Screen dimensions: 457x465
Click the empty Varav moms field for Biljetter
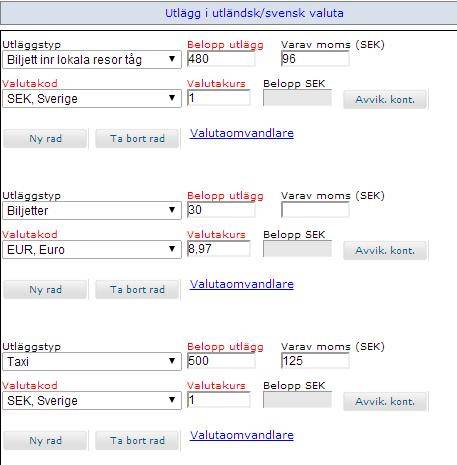point(315,210)
